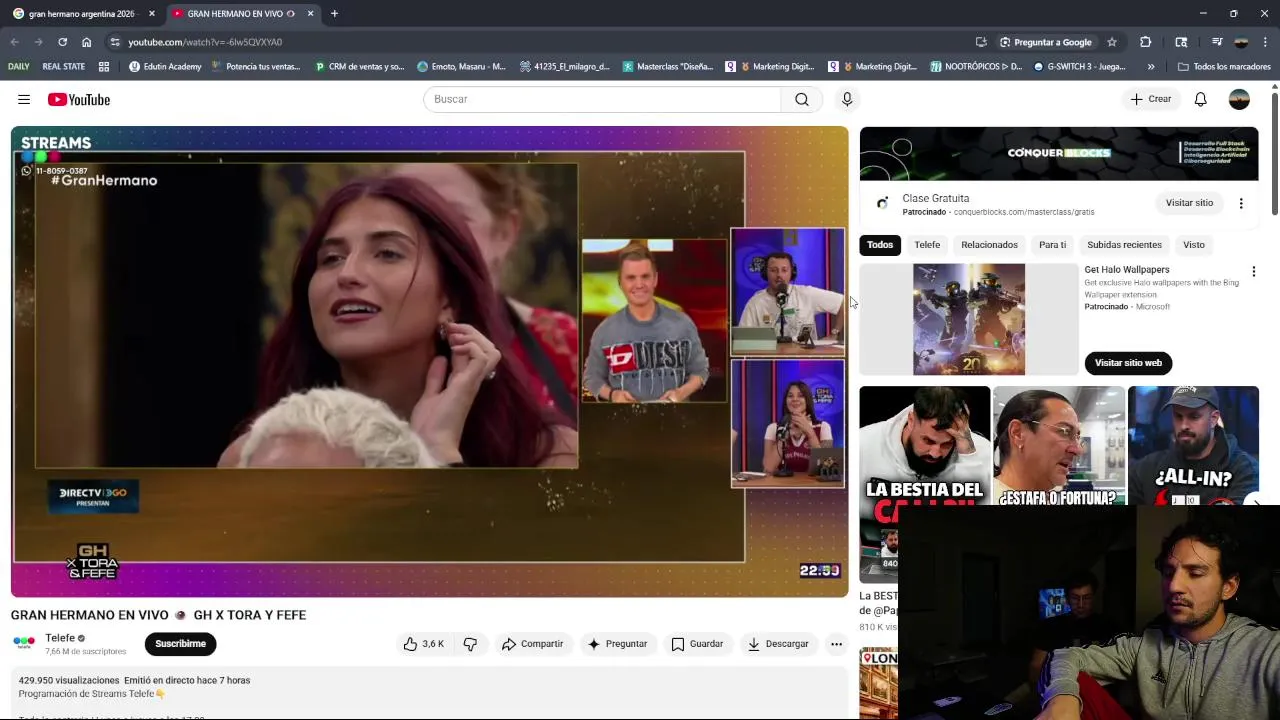1280x720 pixels.
Task: Expand the hidden bookmarks chevron
Action: pos(1151,67)
